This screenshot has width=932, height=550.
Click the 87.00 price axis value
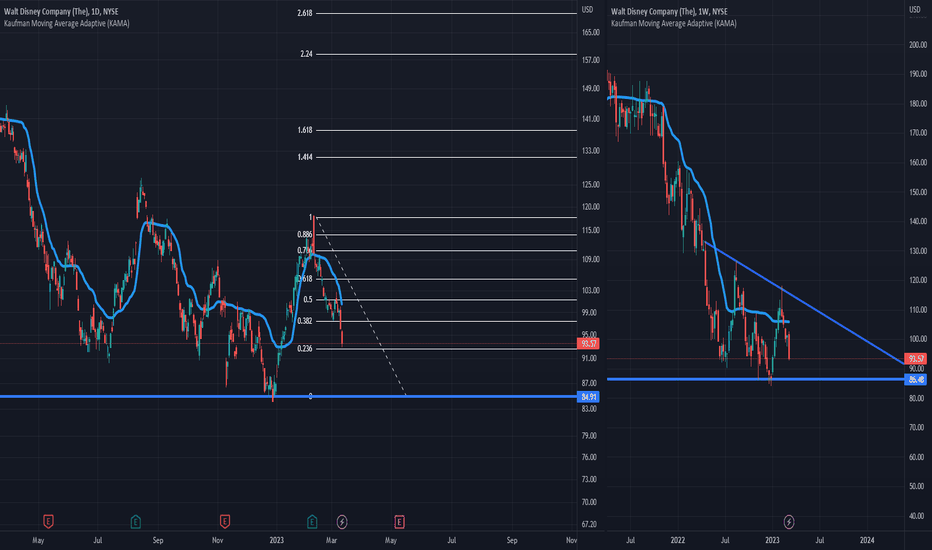588,384
